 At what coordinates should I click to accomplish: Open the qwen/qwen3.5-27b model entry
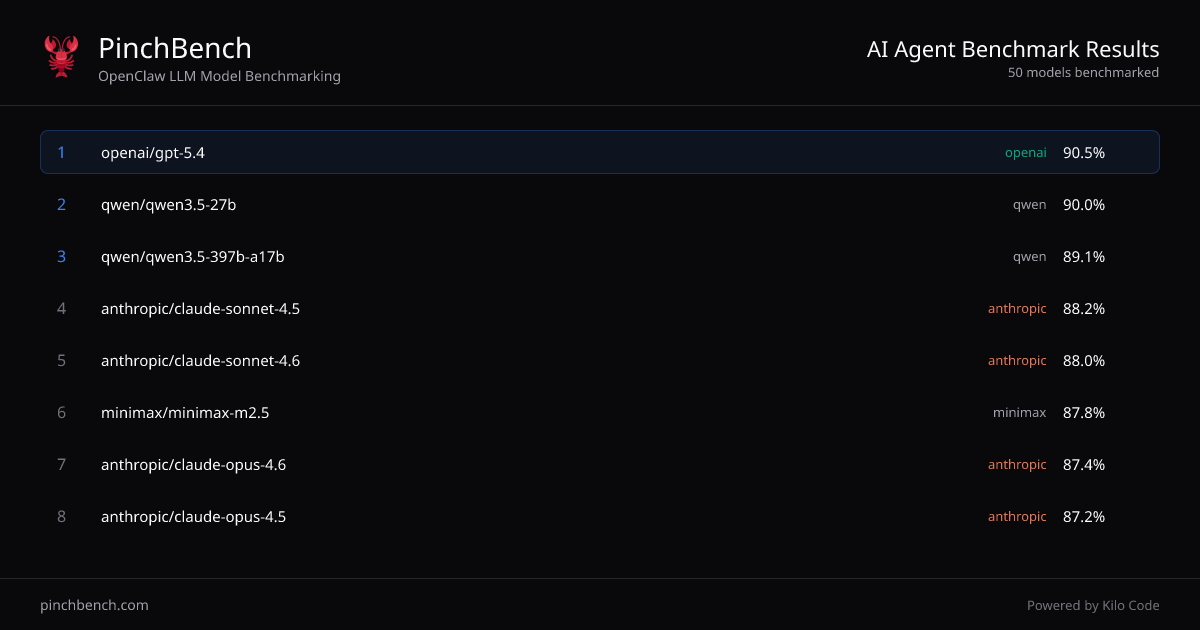[168, 205]
